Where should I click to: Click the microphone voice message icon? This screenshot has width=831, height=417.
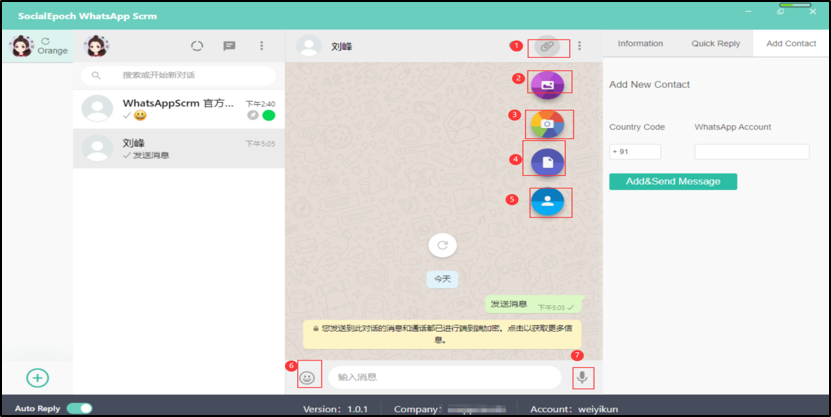click(582, 377)
